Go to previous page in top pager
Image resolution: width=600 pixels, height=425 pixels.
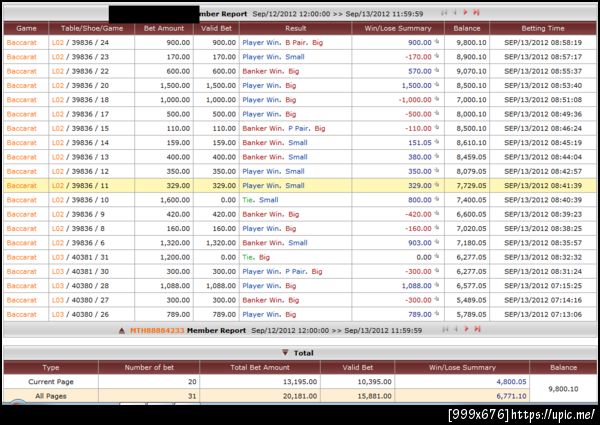pos(455,13)
